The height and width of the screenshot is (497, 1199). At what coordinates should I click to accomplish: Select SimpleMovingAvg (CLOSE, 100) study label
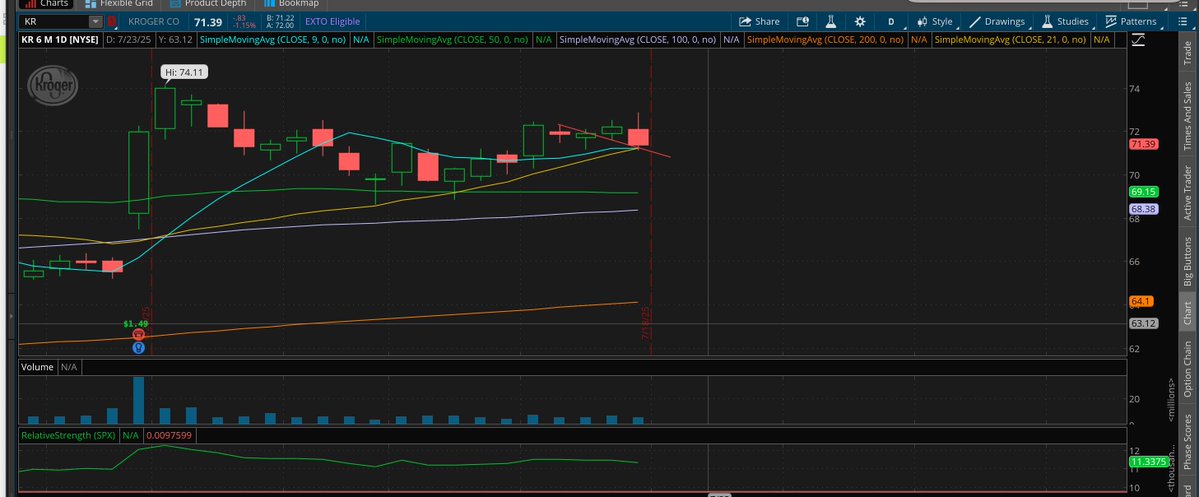637,39
